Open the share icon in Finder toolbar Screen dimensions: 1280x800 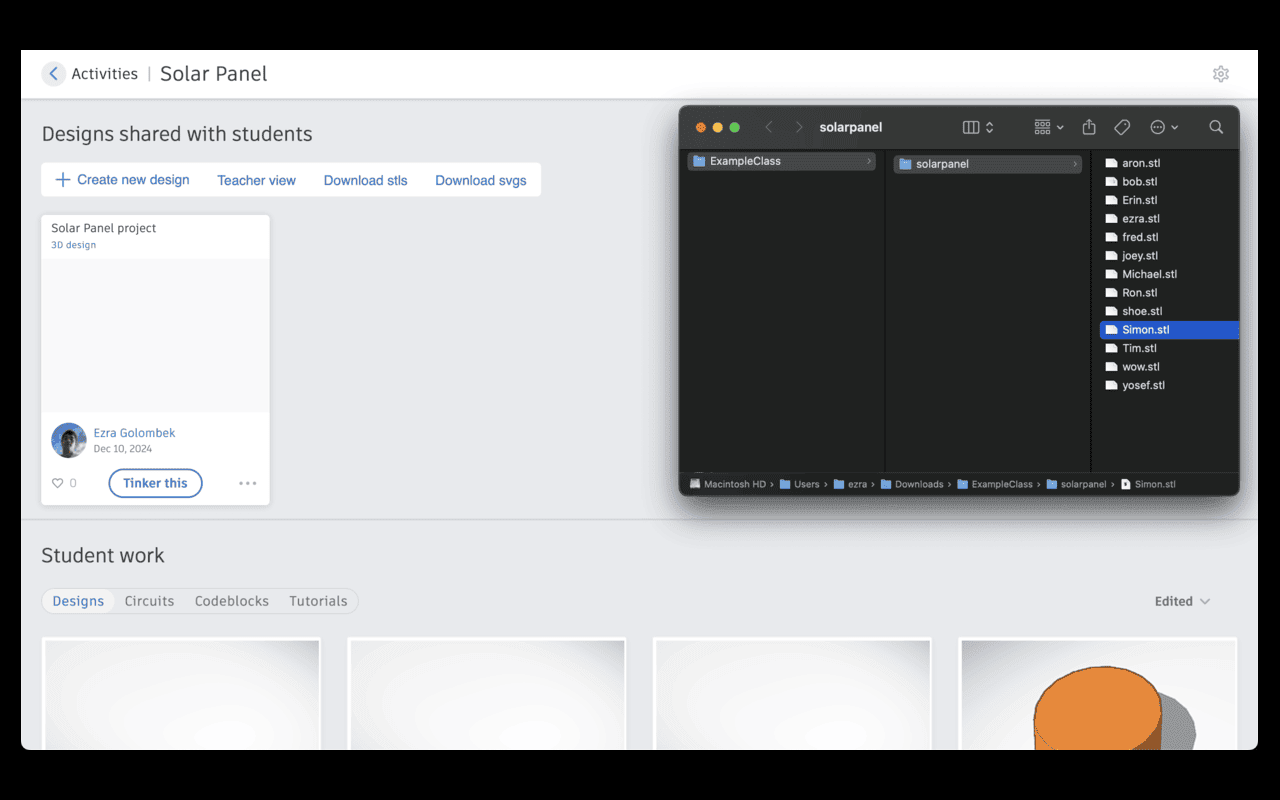[x=1089, y=127]
